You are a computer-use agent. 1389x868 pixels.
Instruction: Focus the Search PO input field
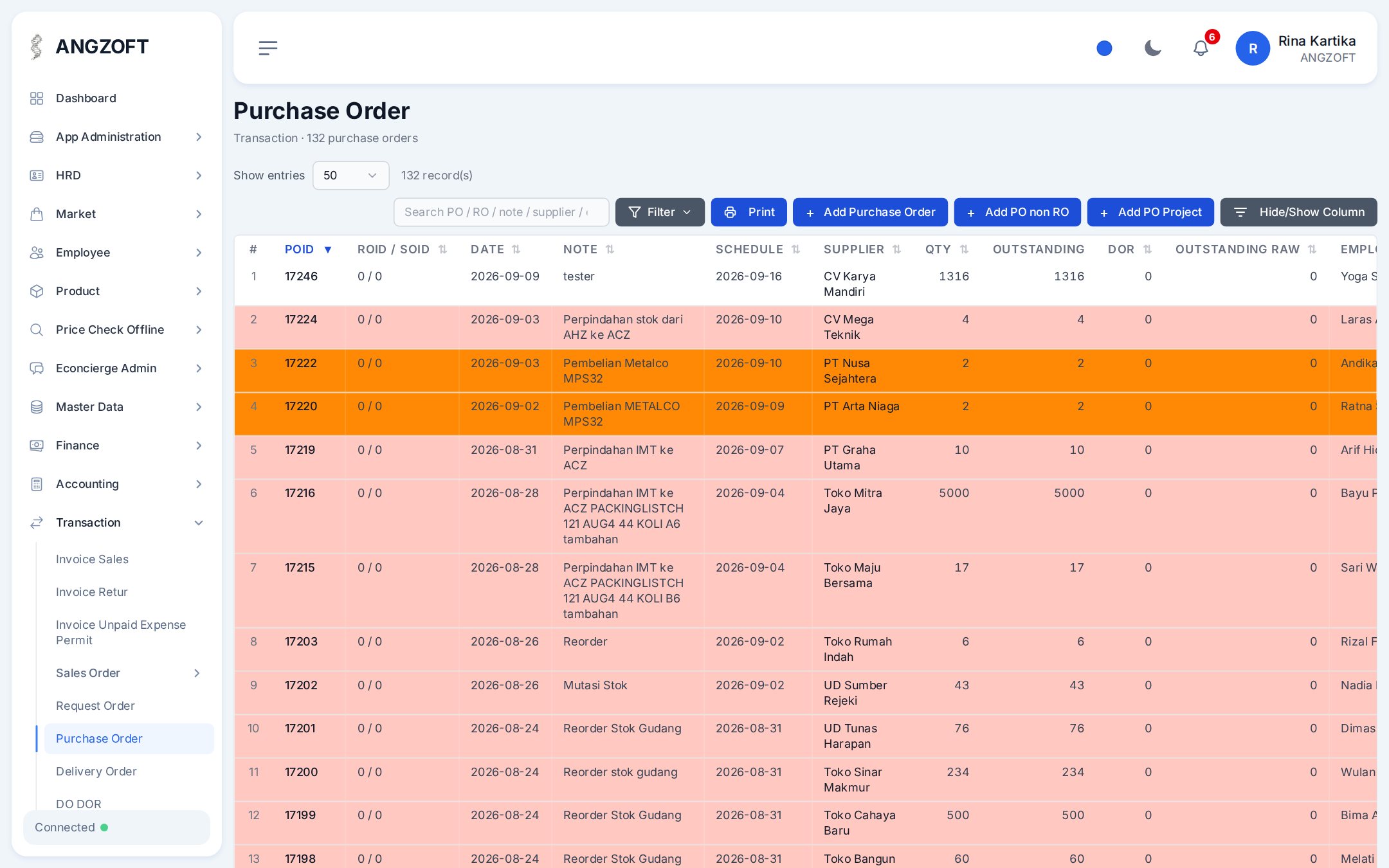coord(501,212)
